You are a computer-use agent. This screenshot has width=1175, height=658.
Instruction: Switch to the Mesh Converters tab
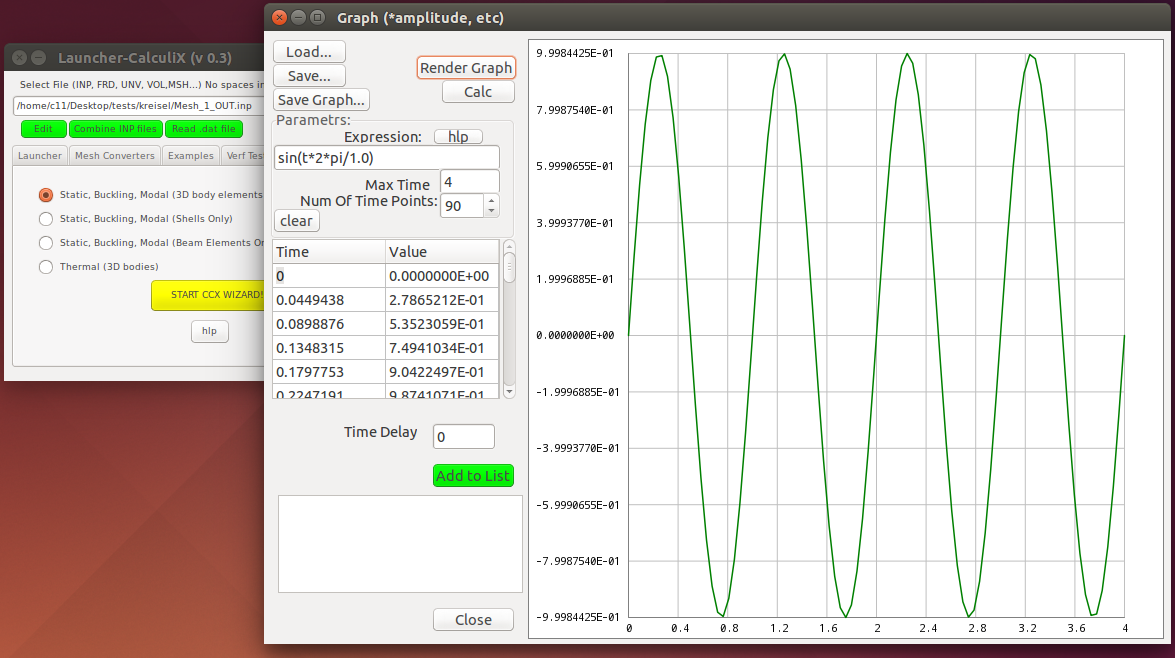click(113, 155)
